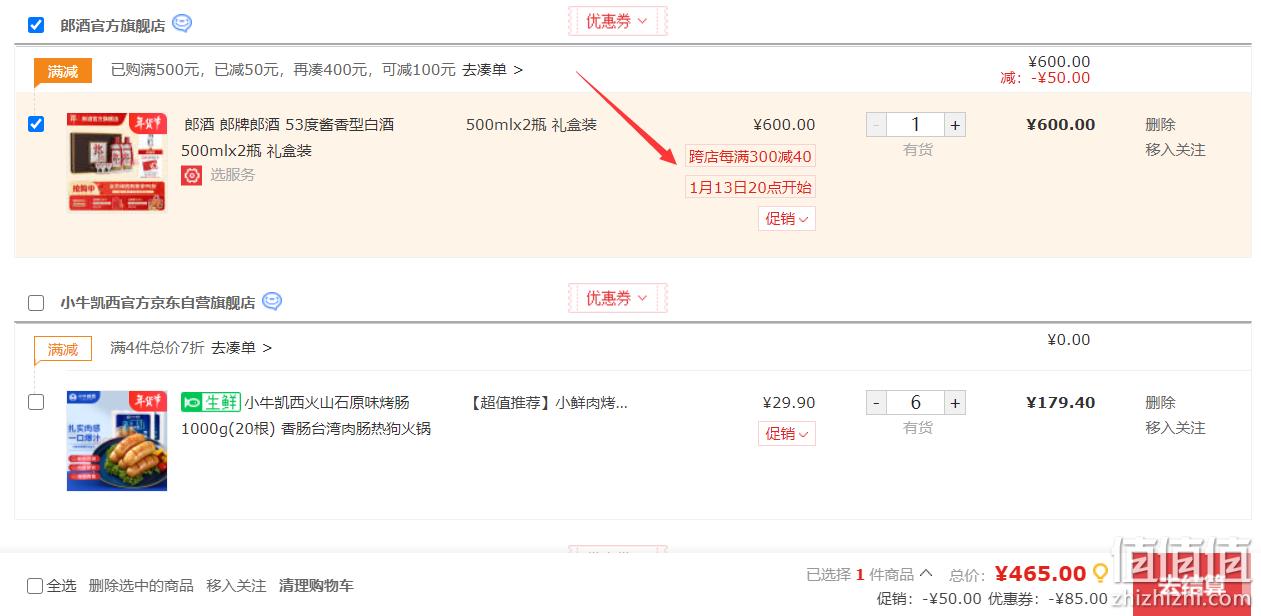1261x616 pixels.
Task: Click quantity field showing 6
Action: [916, 402]
